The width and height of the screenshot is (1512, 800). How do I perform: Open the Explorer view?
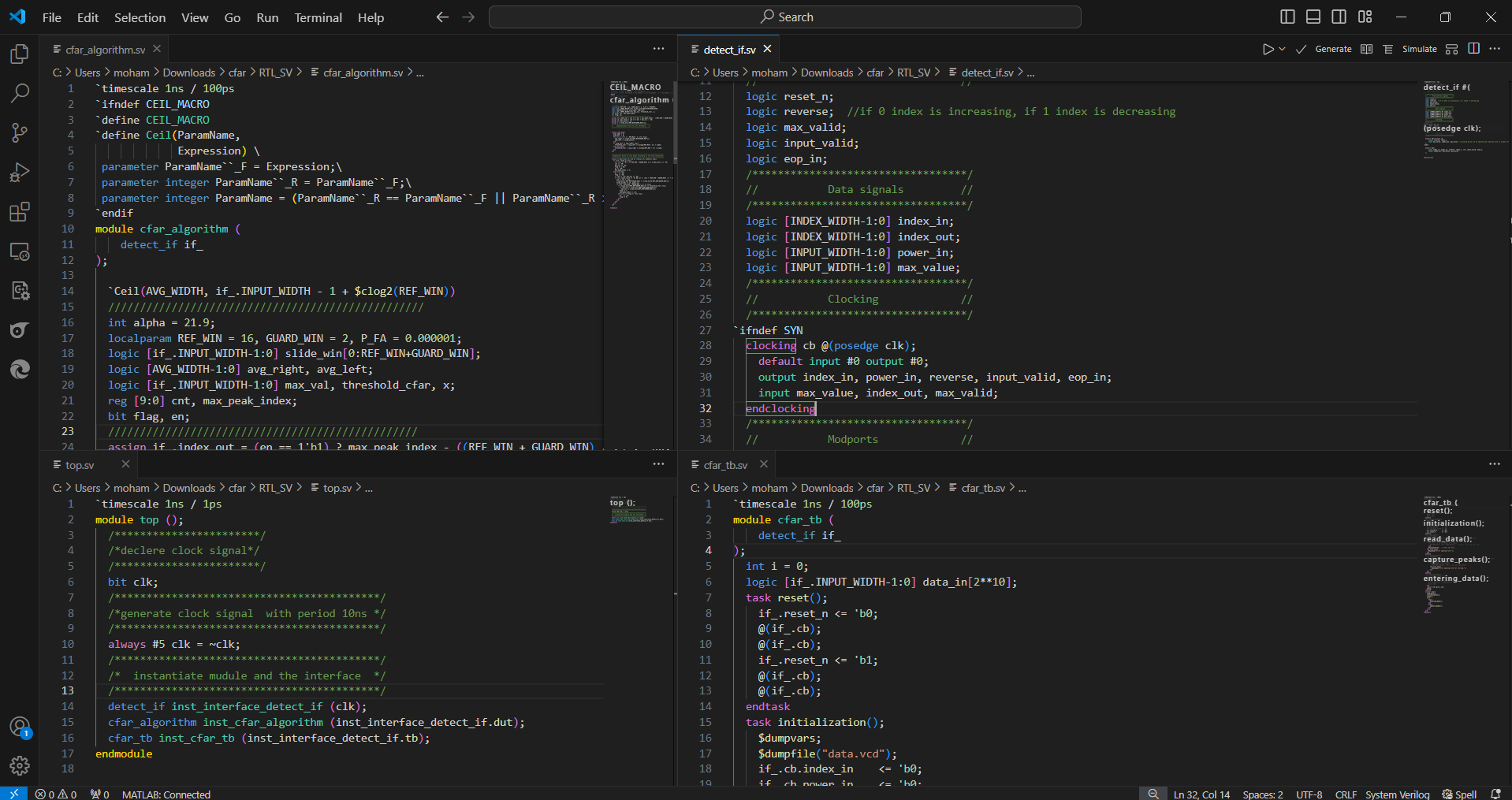(20, 54)
